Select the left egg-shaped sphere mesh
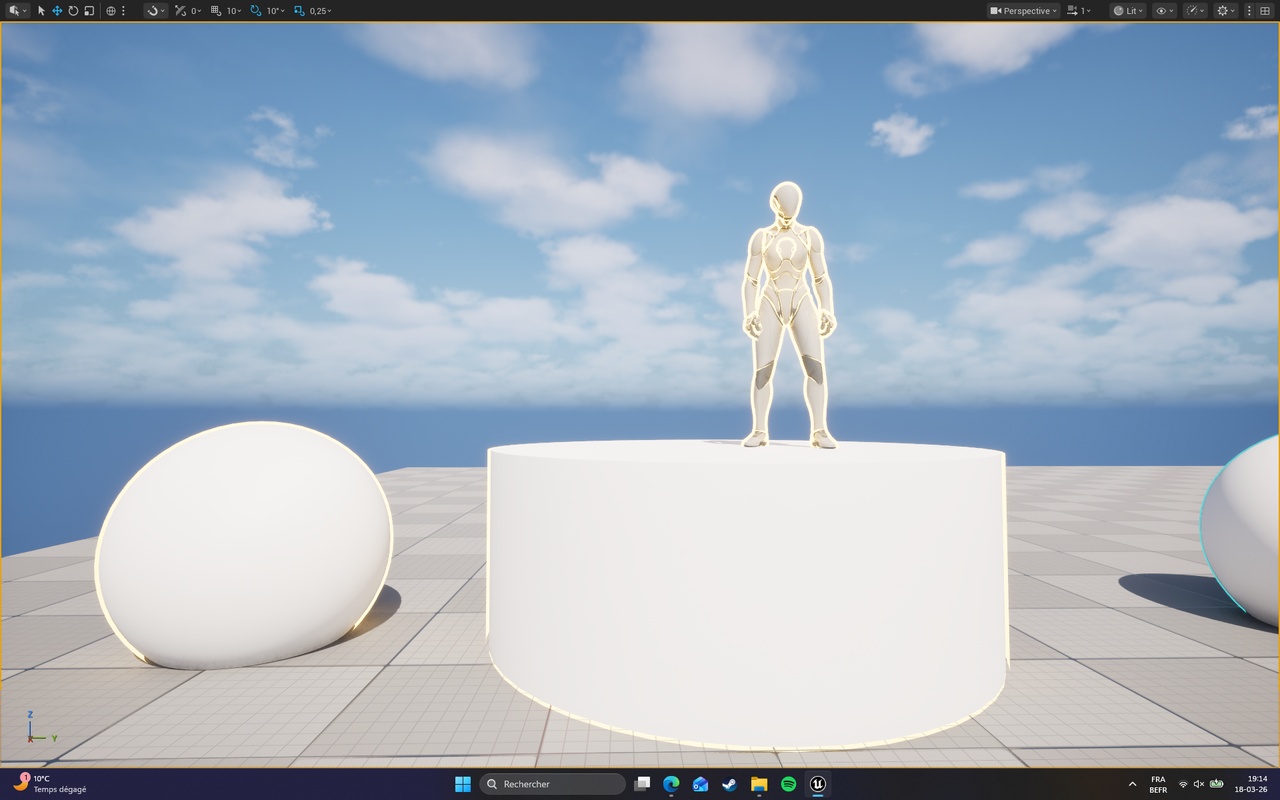The width and height of the screenshot is (1280, 800). (244, 545)
